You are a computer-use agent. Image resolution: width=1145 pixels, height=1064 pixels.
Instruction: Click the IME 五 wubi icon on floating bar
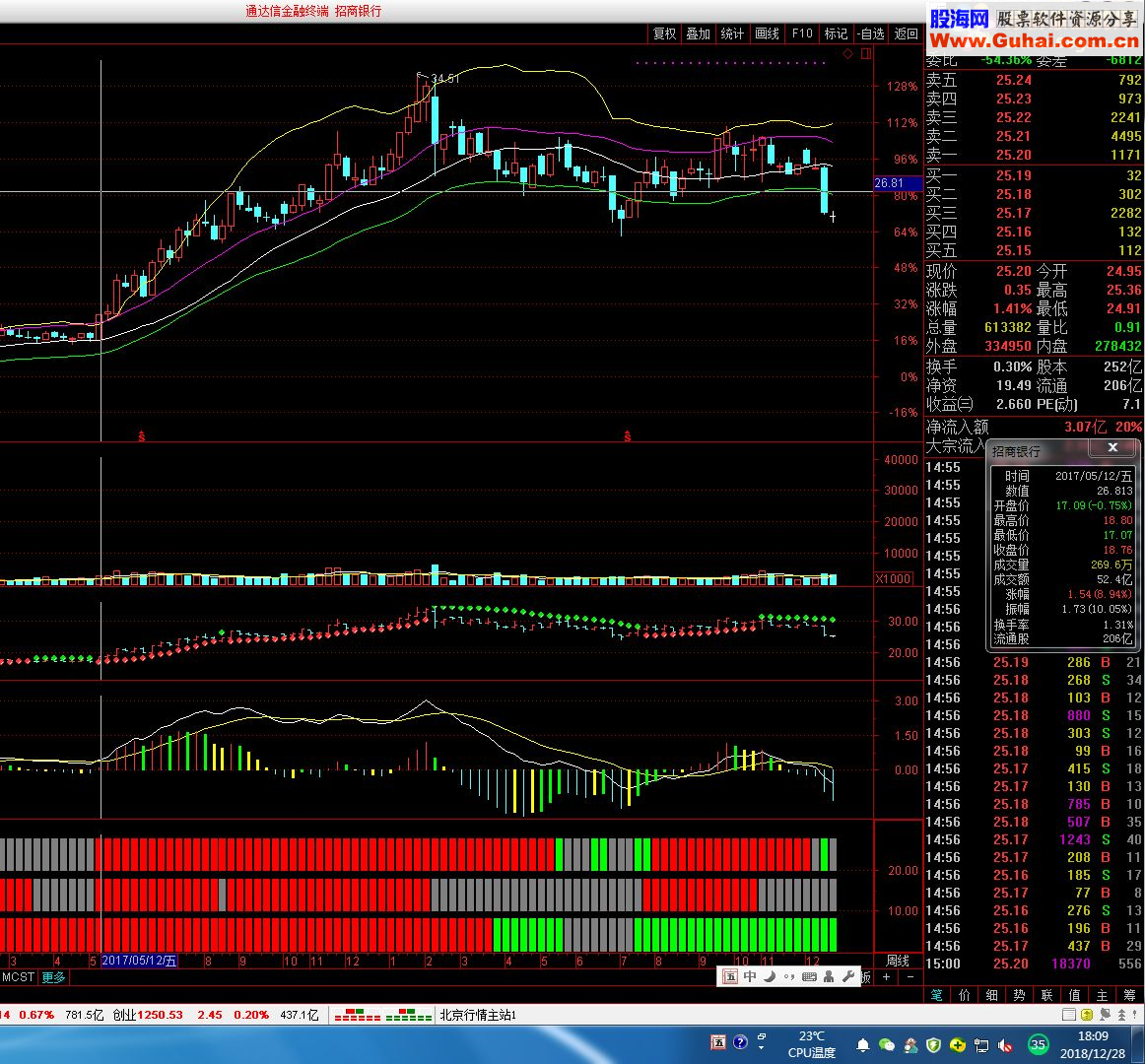[x=729, y=977]
